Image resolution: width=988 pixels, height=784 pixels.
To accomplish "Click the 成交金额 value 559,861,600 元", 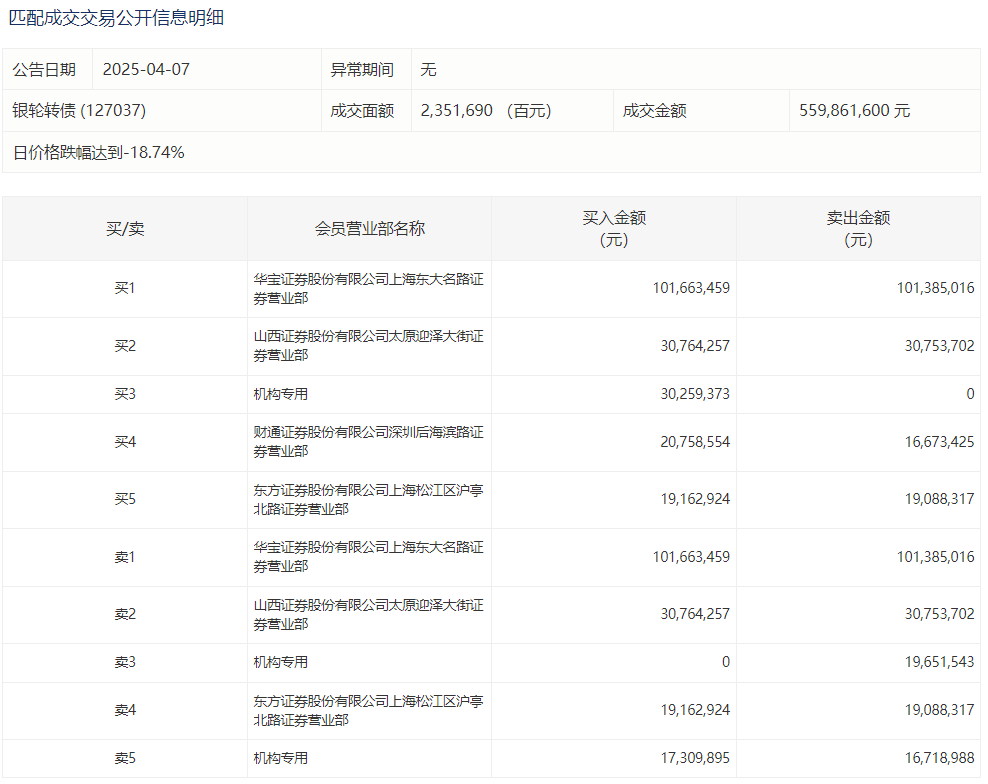I will [854, 111].
